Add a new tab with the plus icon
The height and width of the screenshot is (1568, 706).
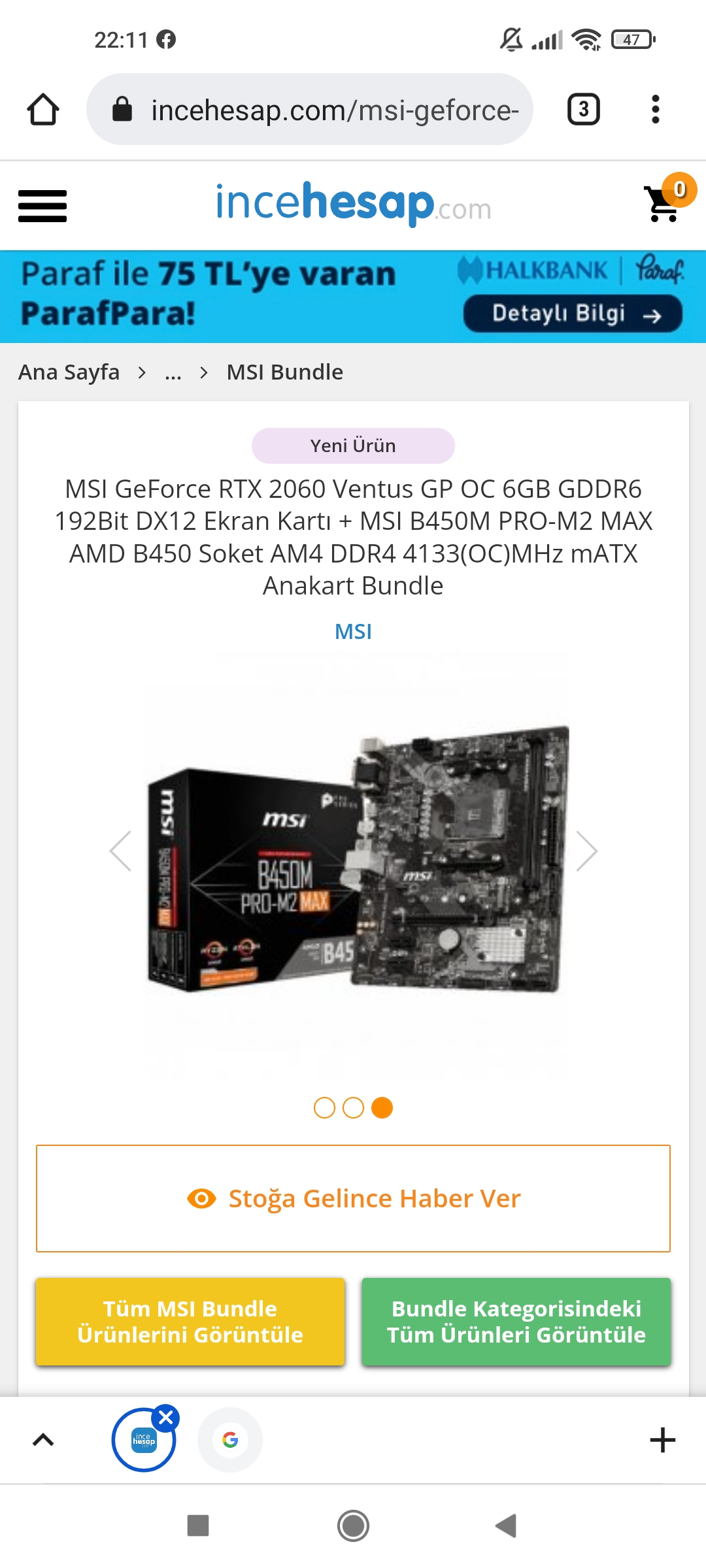pos(662,1439)
